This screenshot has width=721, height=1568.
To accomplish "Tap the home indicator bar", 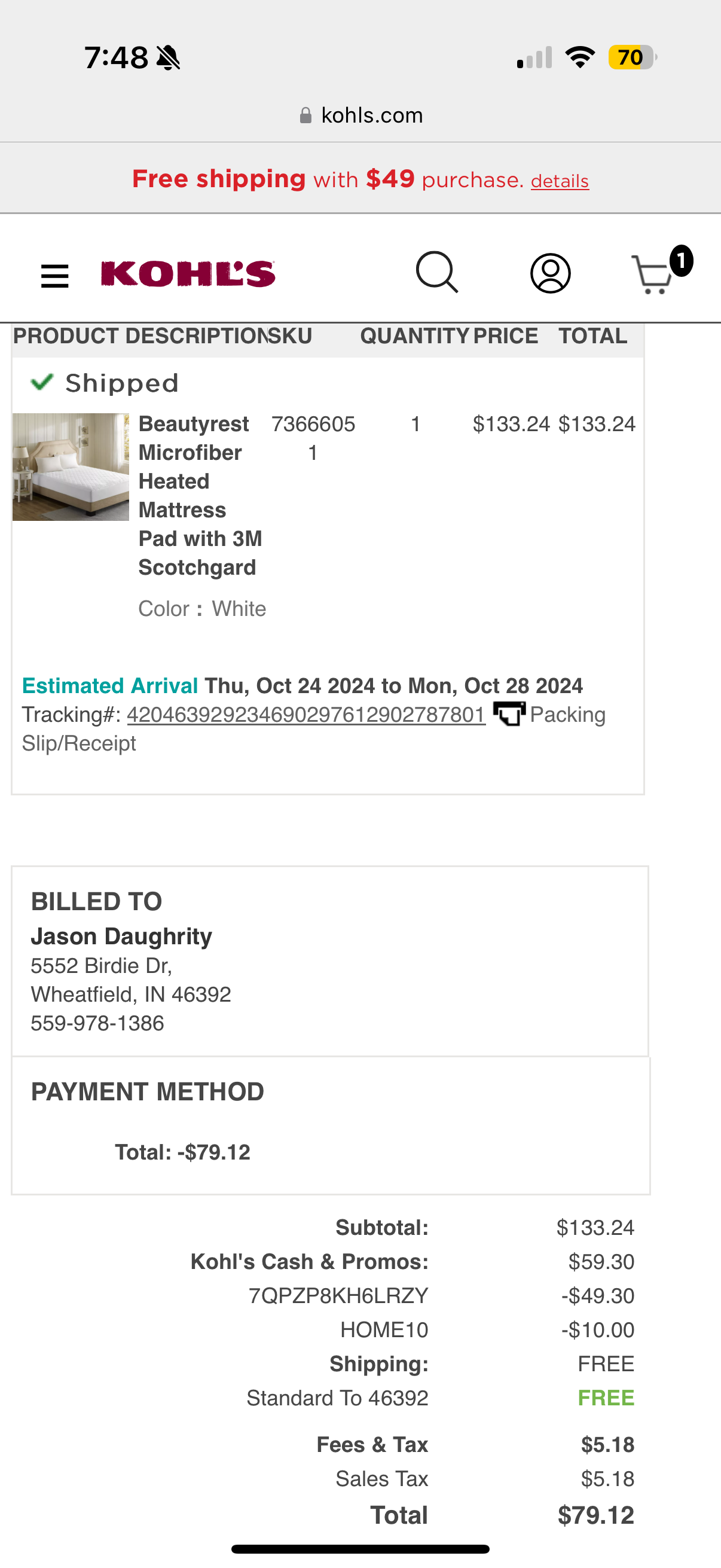I will click(x=360, y=1549).
